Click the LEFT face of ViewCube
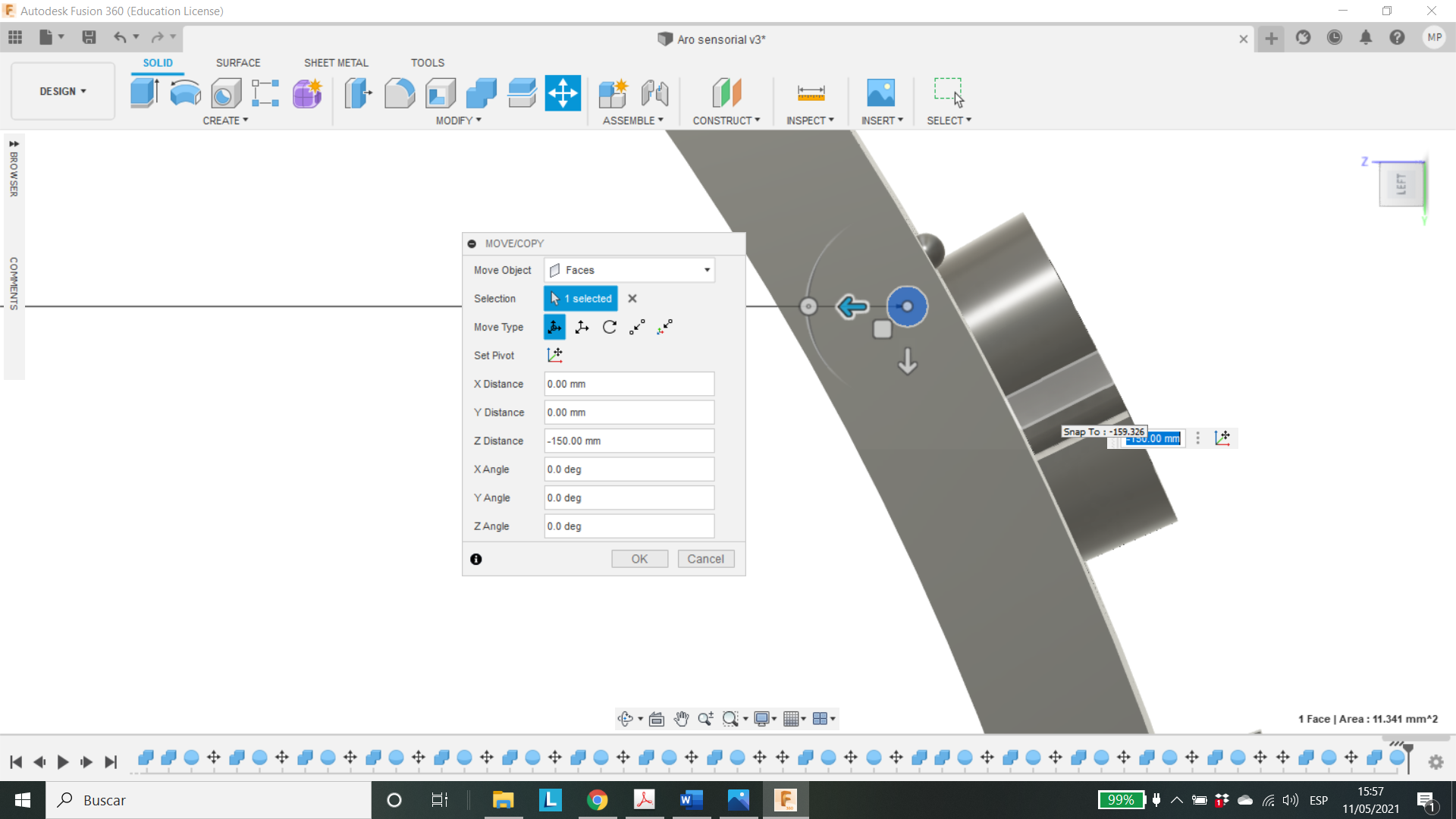Viewport: 1456px width, 819px height. click(1401, 184)
